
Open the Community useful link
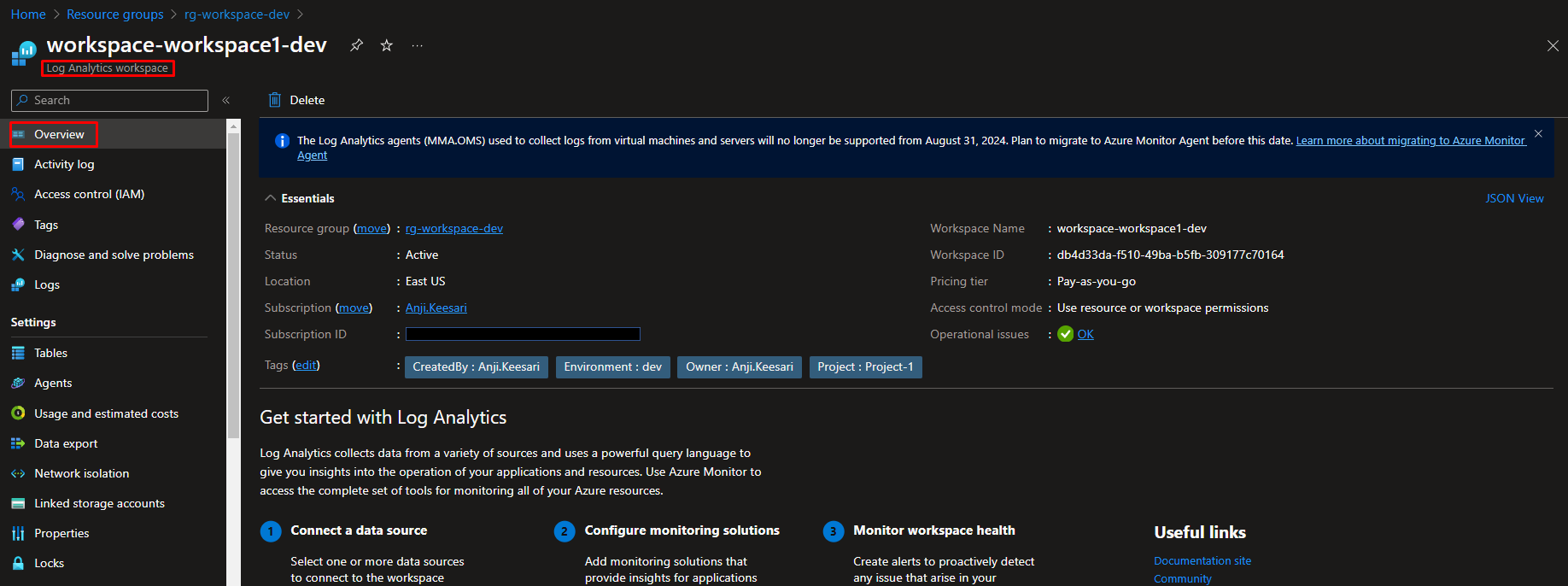(1183, 578)
